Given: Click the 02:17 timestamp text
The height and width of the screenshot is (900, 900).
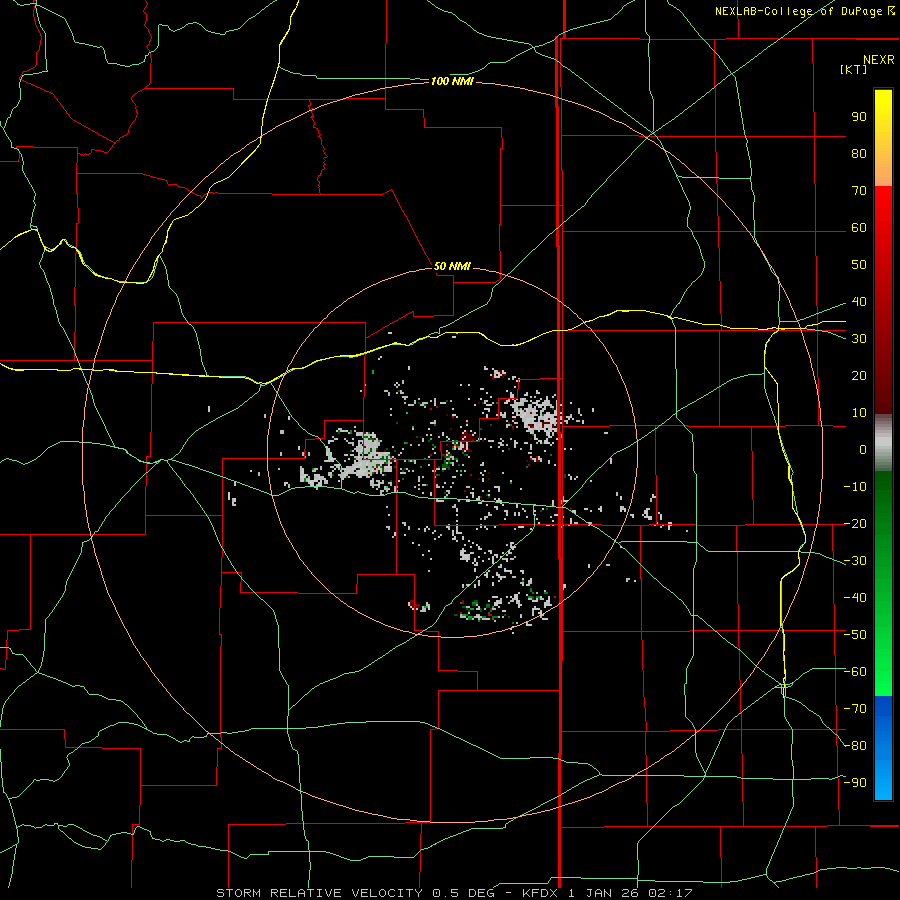Looking at the screenshot, I should (670, 893).
